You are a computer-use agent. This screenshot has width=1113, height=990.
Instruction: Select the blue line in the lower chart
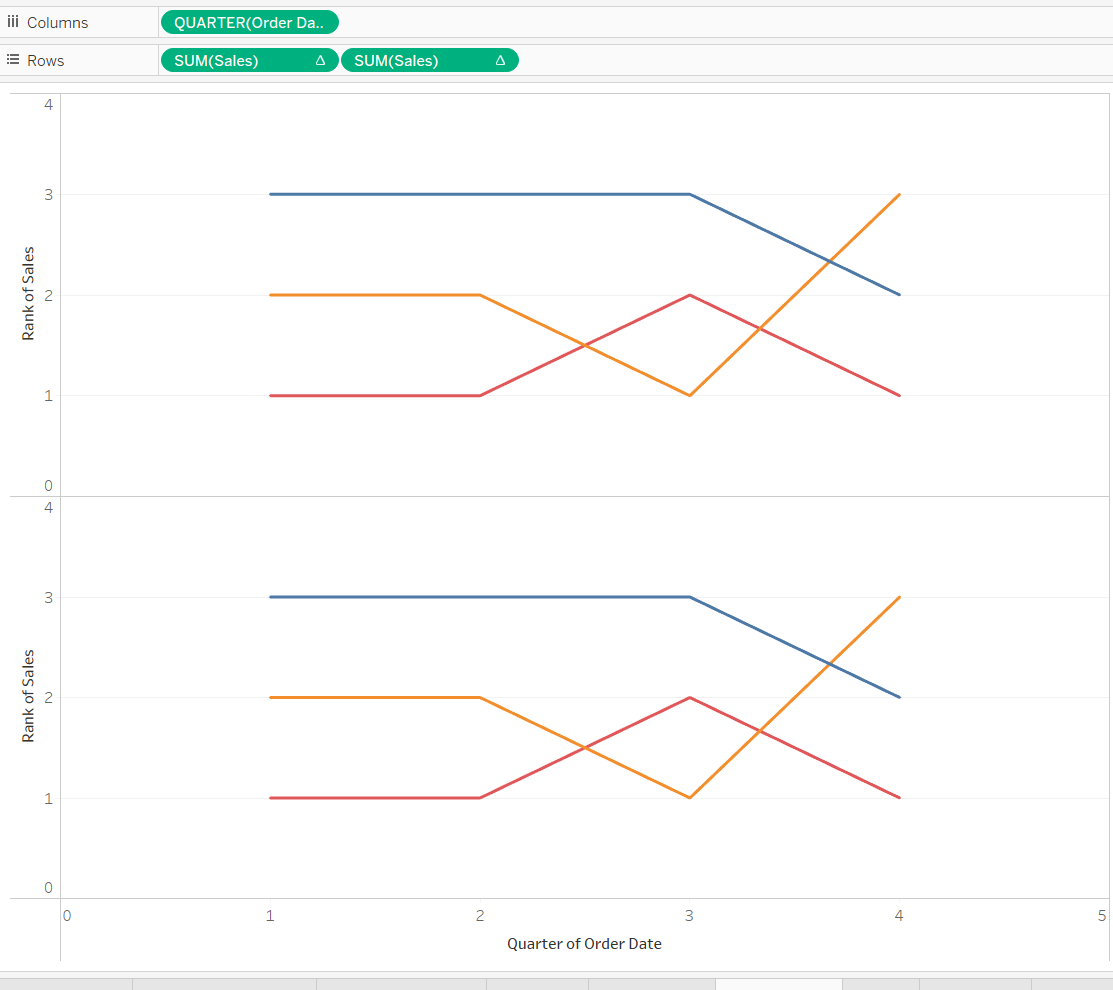coord(480,597)
